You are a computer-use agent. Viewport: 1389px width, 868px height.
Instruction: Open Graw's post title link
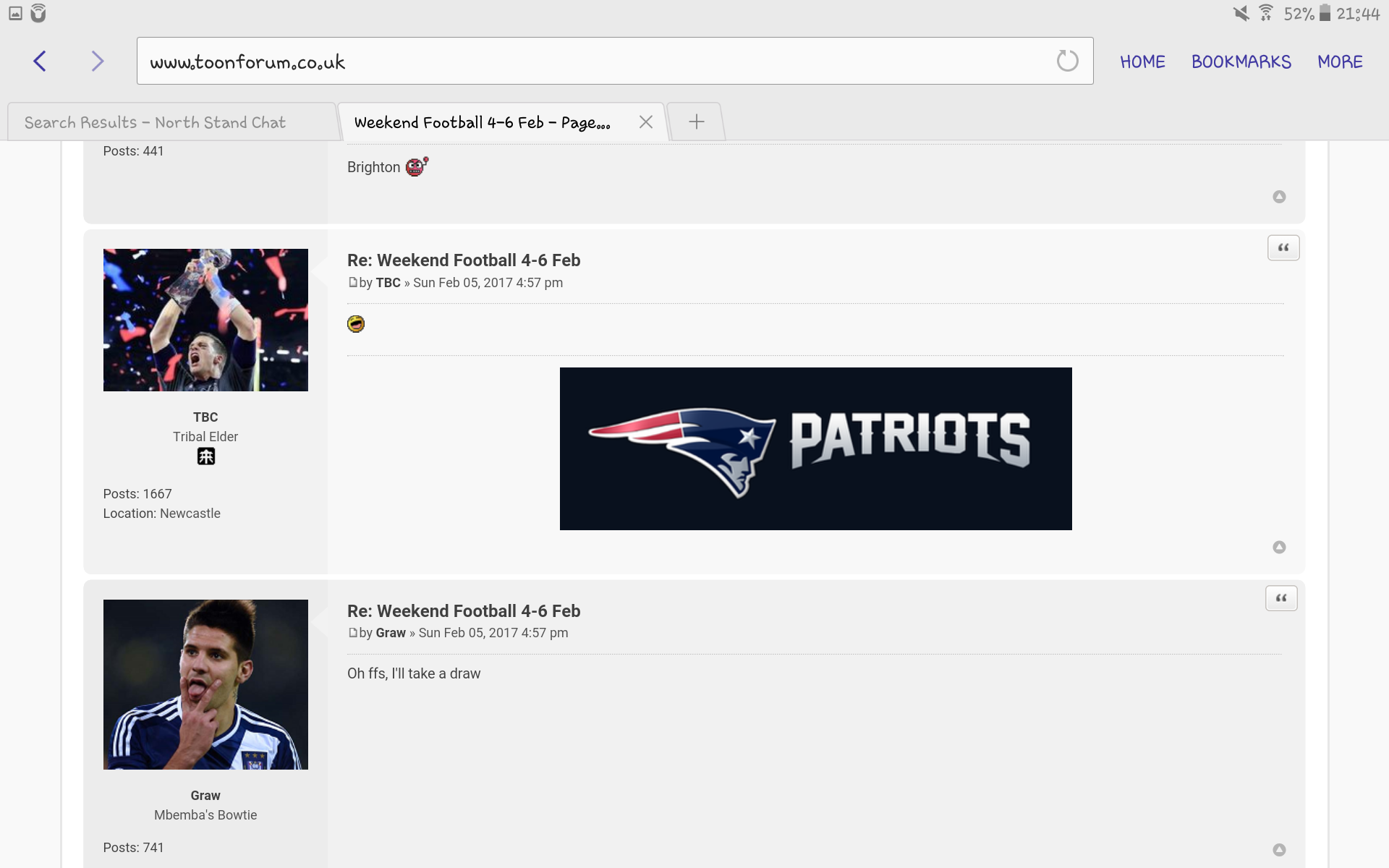464,611
